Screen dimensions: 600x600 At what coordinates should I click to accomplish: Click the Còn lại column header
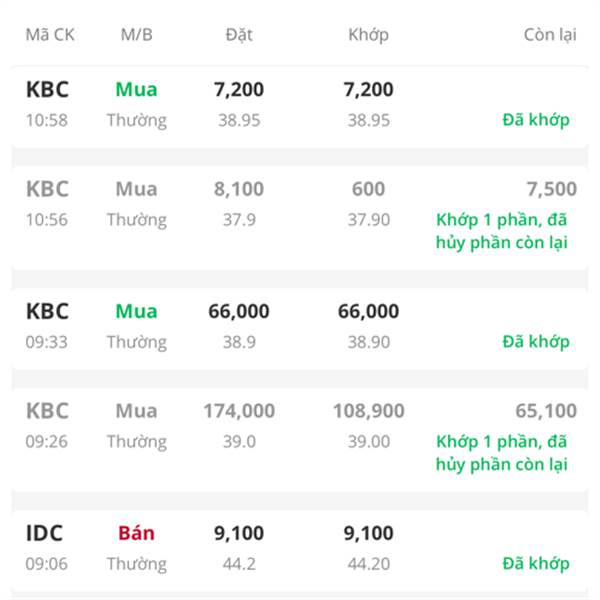point(550,35)
